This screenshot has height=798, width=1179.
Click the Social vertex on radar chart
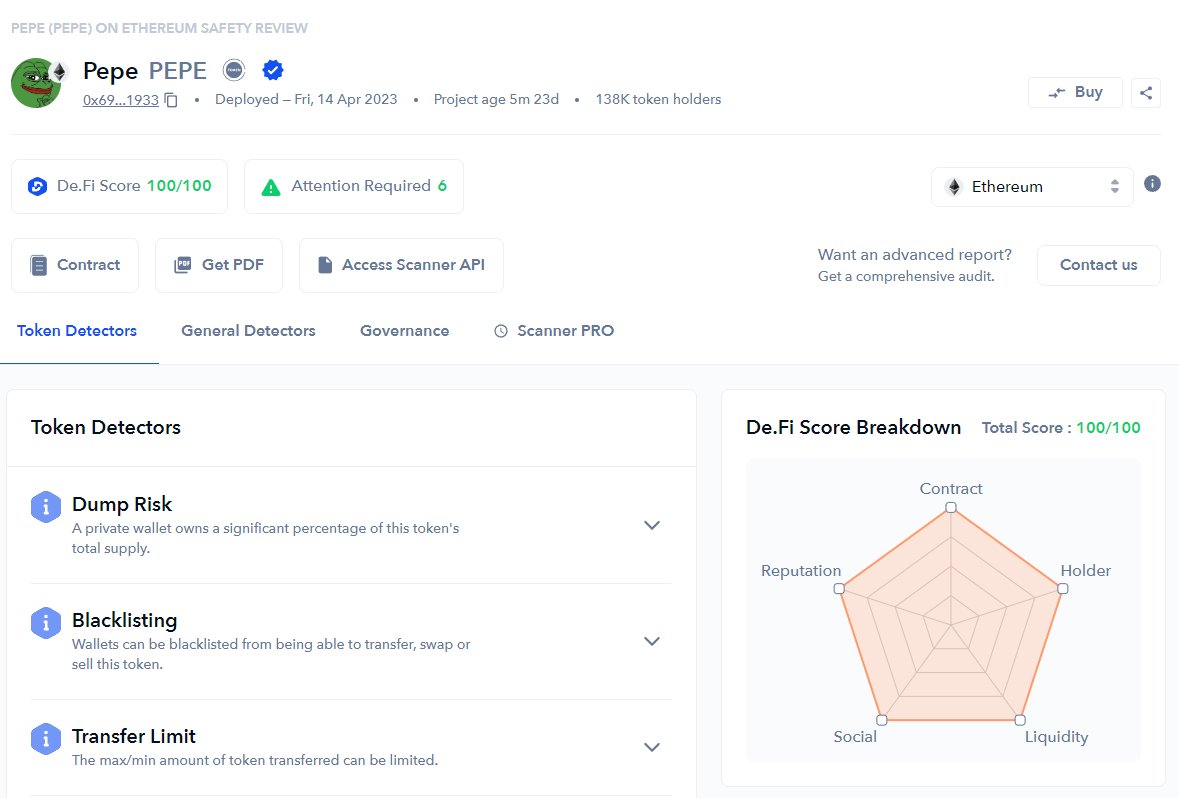pos(882,721)
